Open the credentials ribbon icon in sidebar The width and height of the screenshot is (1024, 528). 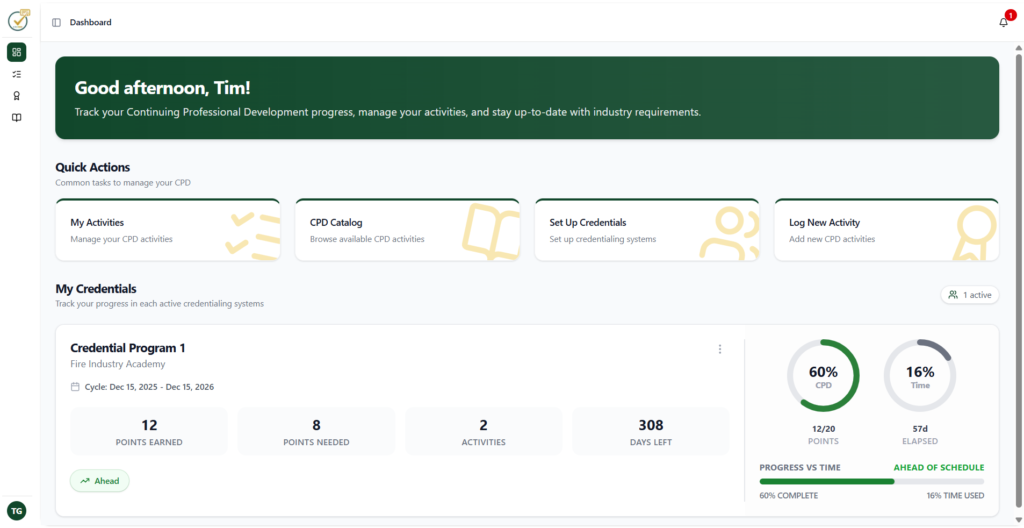(x=16, y=95)
